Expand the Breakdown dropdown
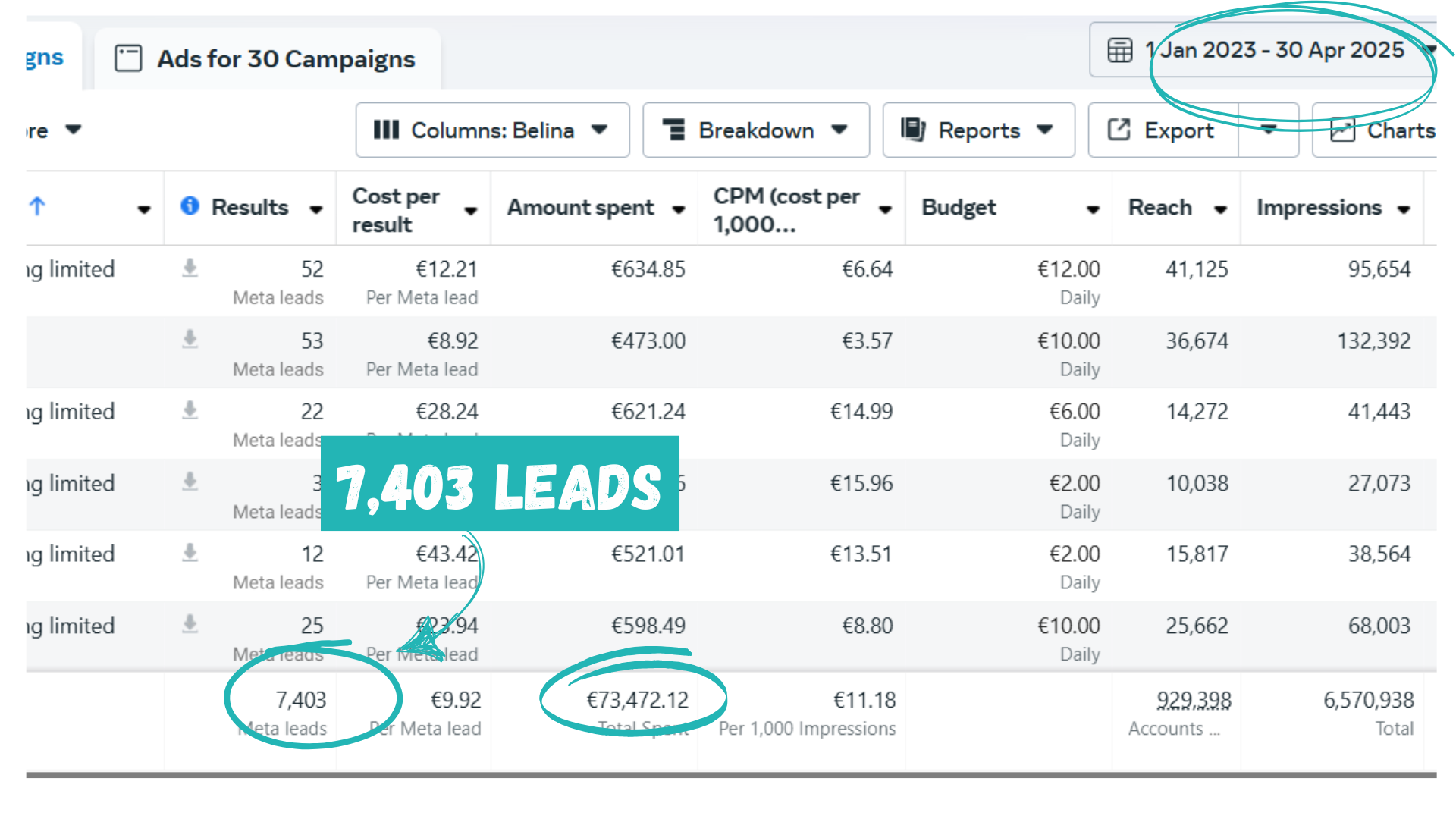This screenshot has height=819, width=1456. click(x=755, y=130)
